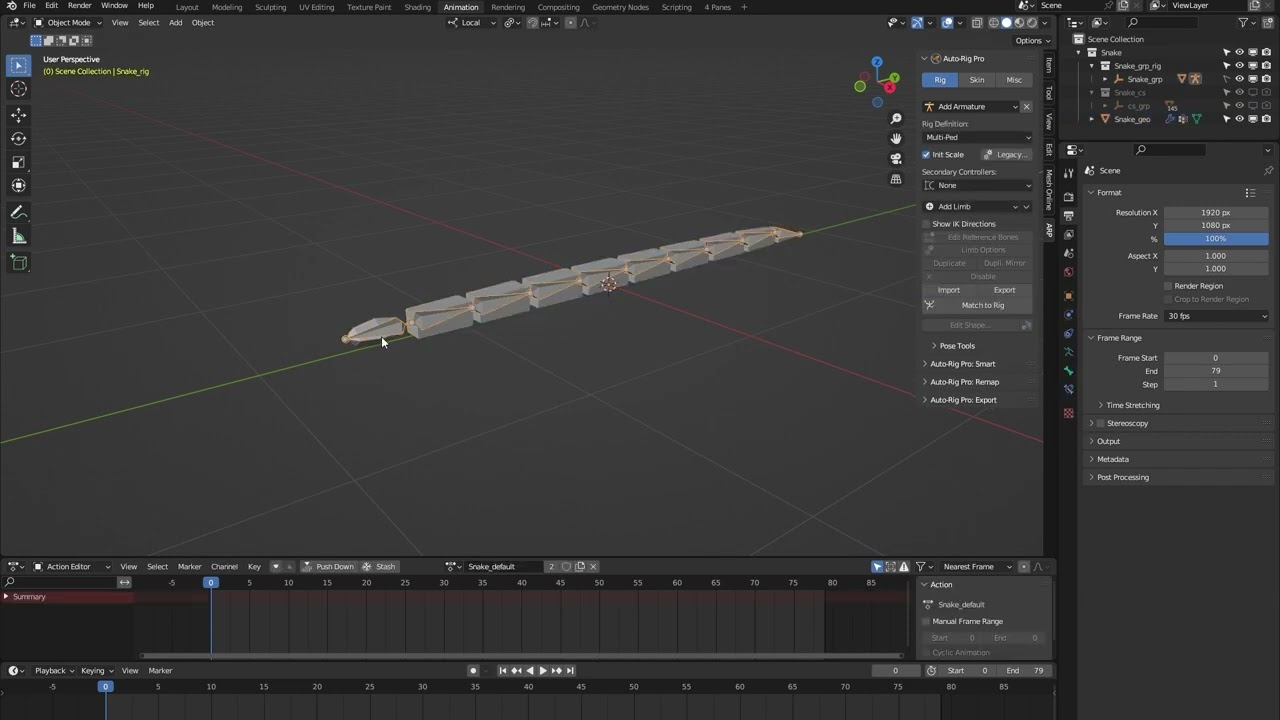This screenshot has height=720, width=1280.
Task: Open the Tool properties tab icon
Action: pos(1069,173)
